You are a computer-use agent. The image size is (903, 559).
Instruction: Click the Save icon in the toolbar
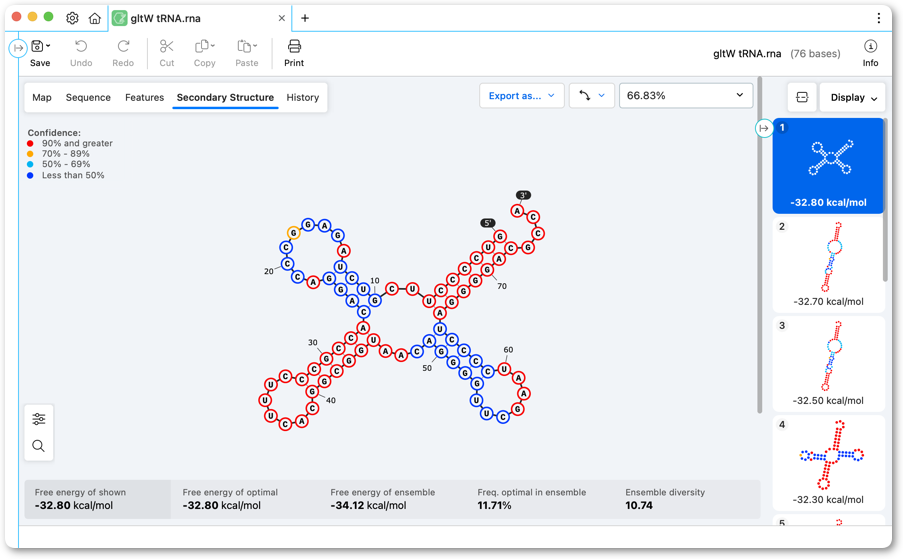[37, 46]
